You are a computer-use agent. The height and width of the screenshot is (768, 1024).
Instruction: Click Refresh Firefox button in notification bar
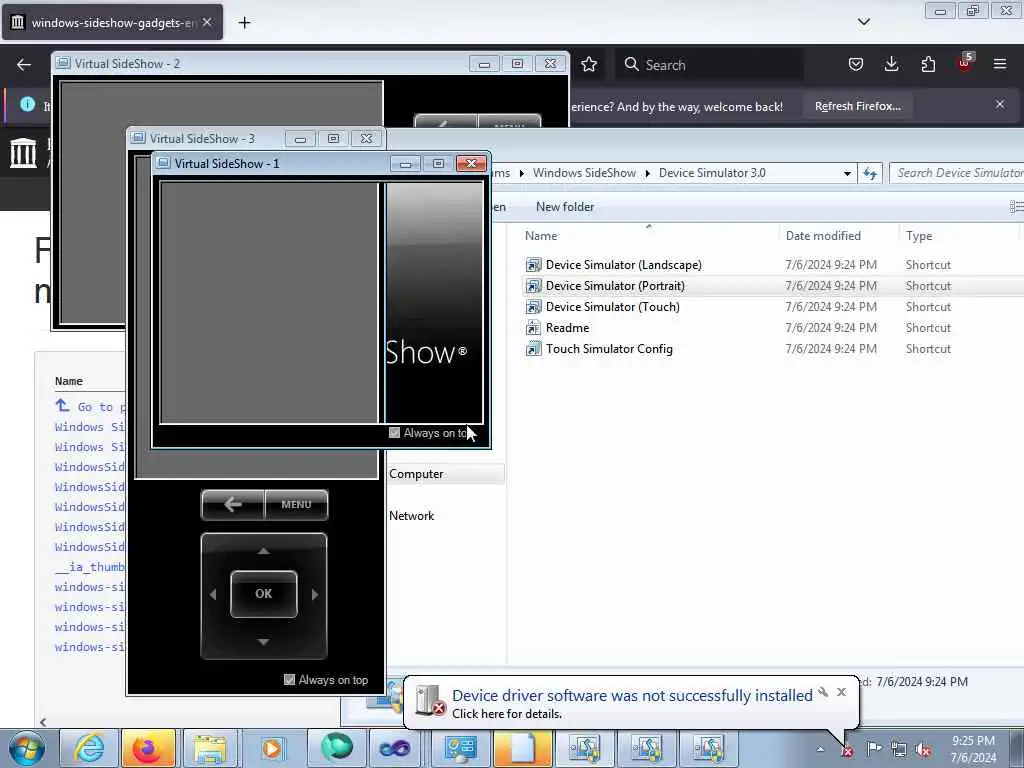857,106
